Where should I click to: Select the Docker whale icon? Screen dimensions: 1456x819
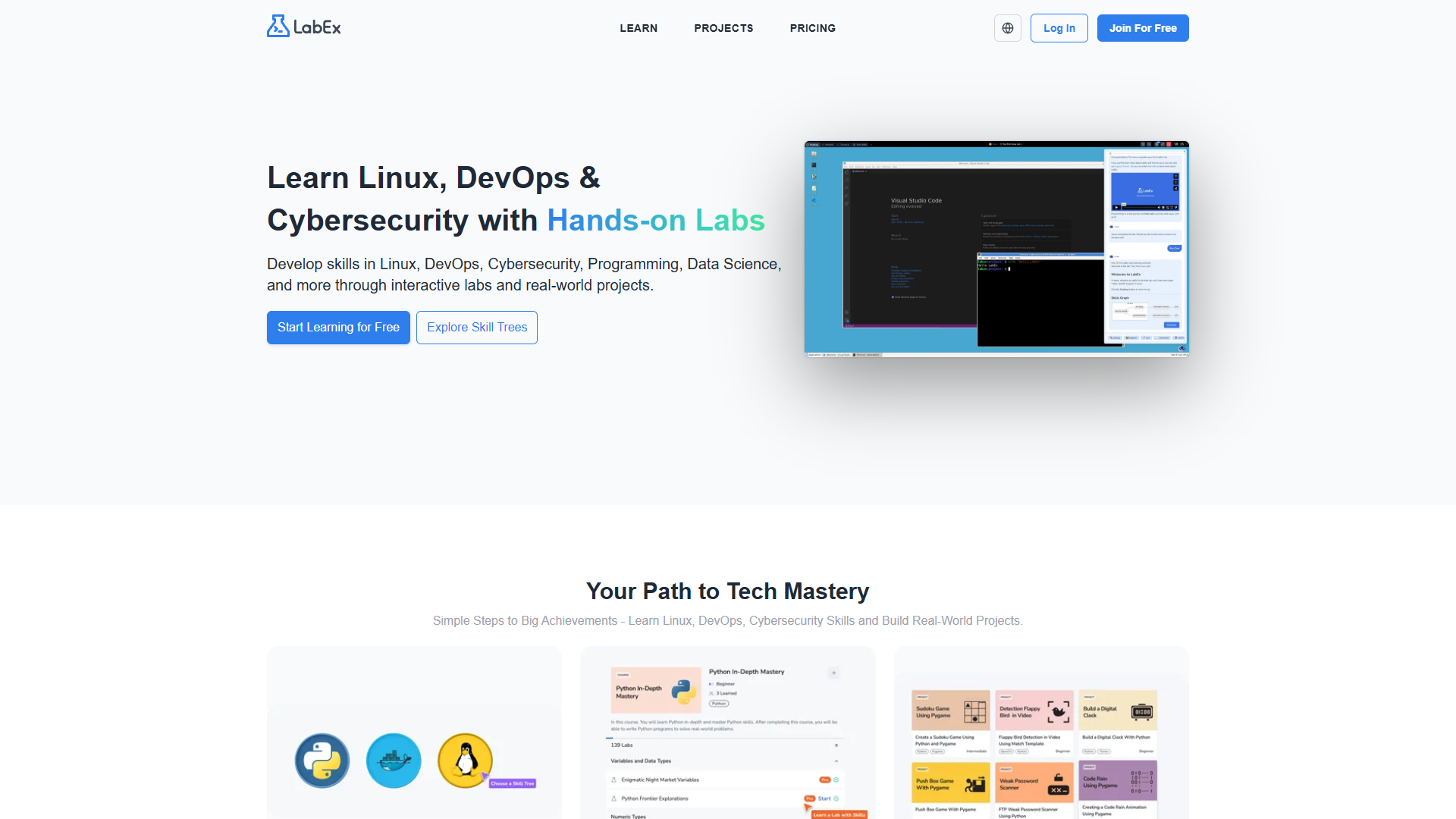(394, 761)
